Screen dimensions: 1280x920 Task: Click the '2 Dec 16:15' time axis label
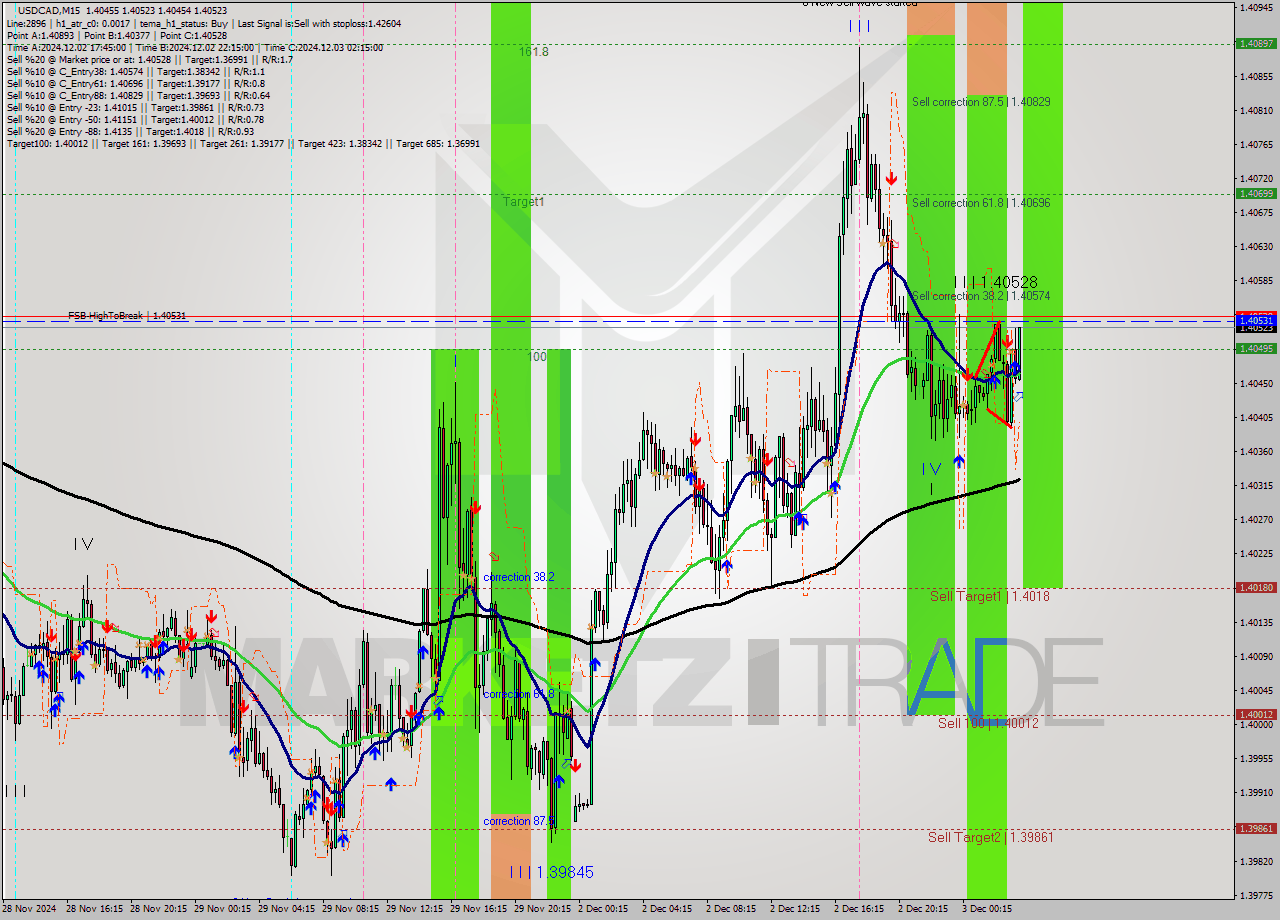click(x=861, y=909)
